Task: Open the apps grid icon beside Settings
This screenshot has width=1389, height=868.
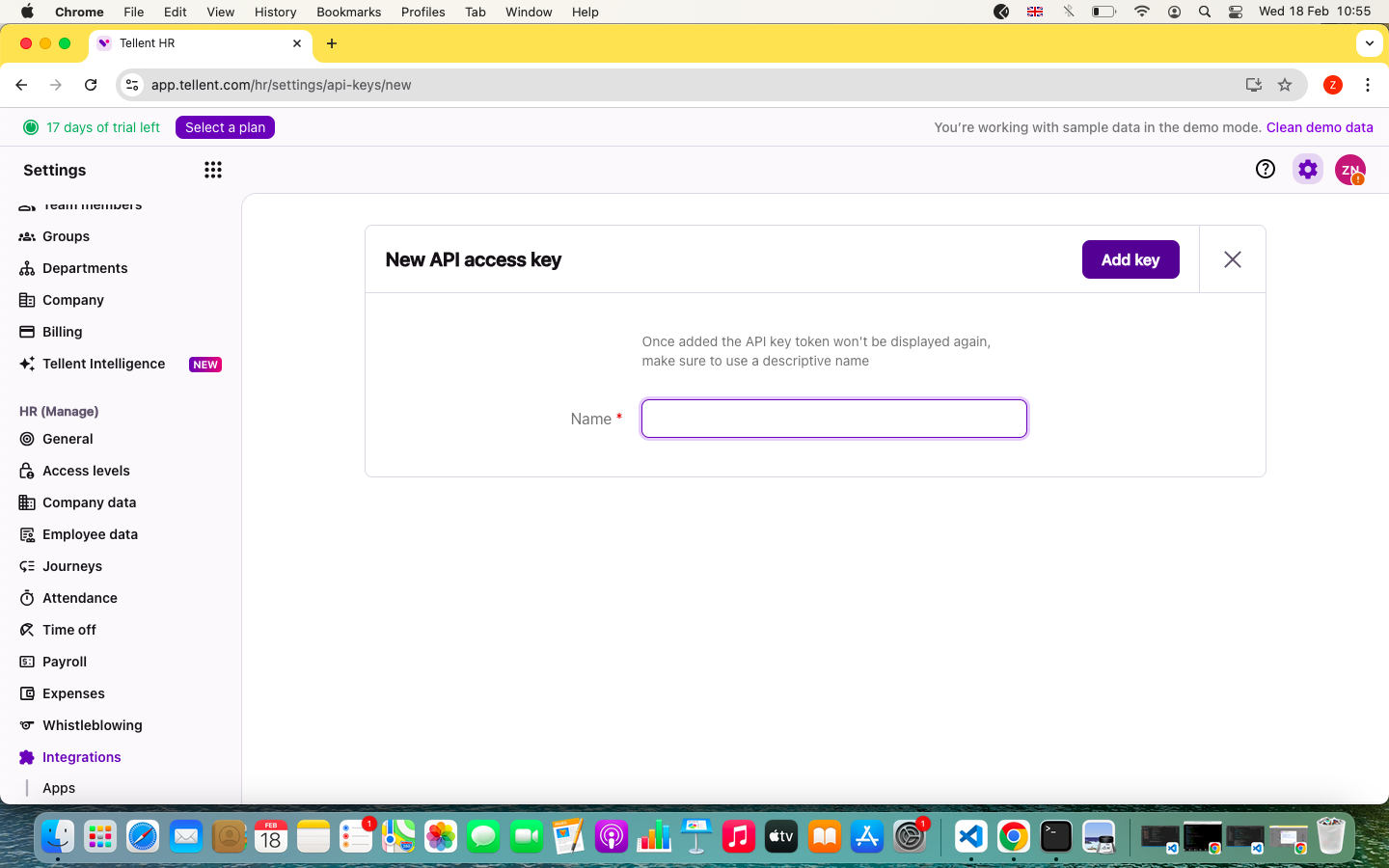Action: point(213,170)
